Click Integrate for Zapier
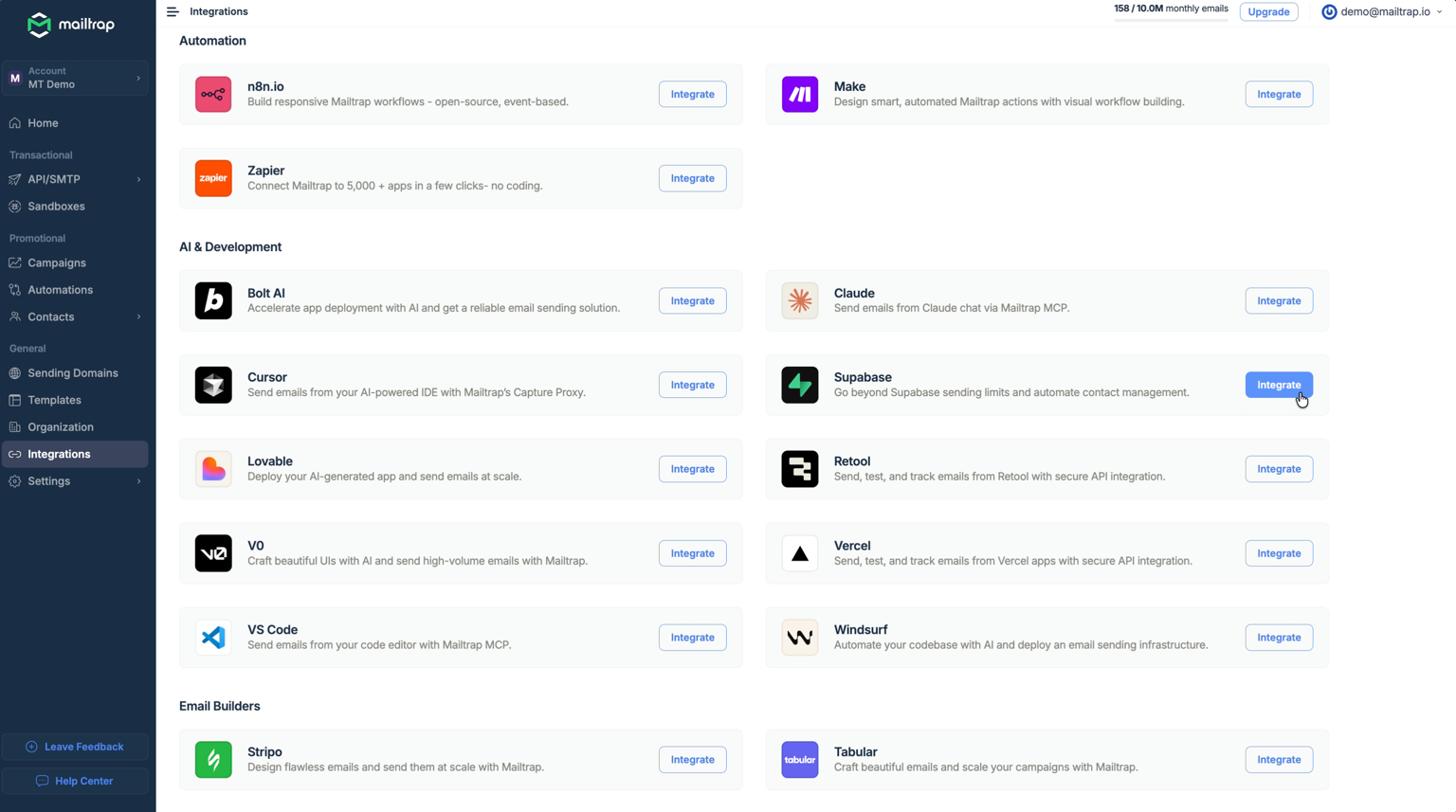Viewport: 1456px width, 812px height. point(692,178)
